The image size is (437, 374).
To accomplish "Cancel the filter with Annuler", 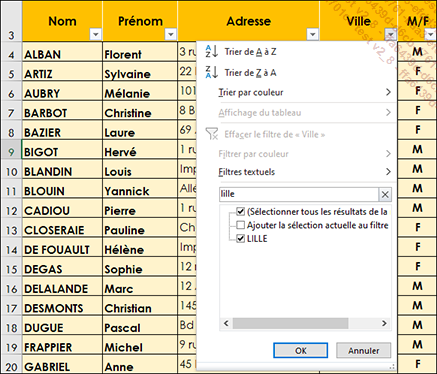I will [x=363, y=350].
